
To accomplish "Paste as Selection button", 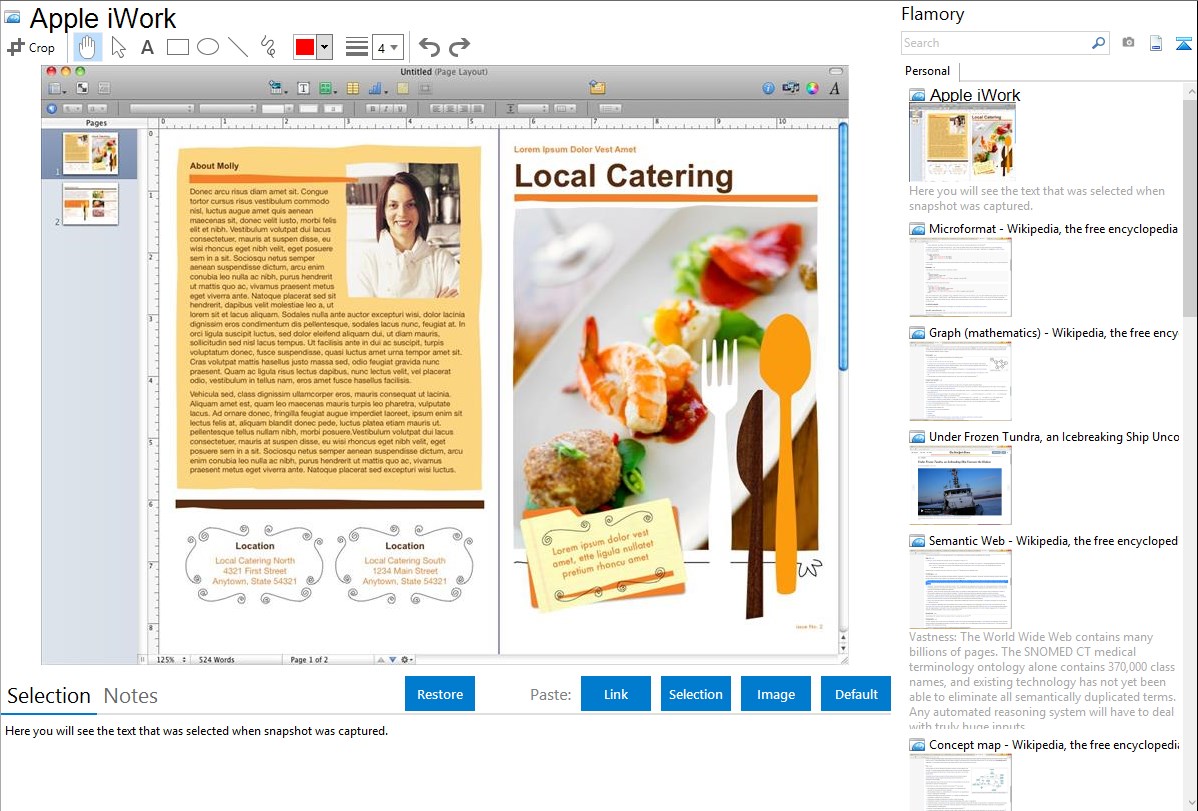I will [x=696, y=694].
